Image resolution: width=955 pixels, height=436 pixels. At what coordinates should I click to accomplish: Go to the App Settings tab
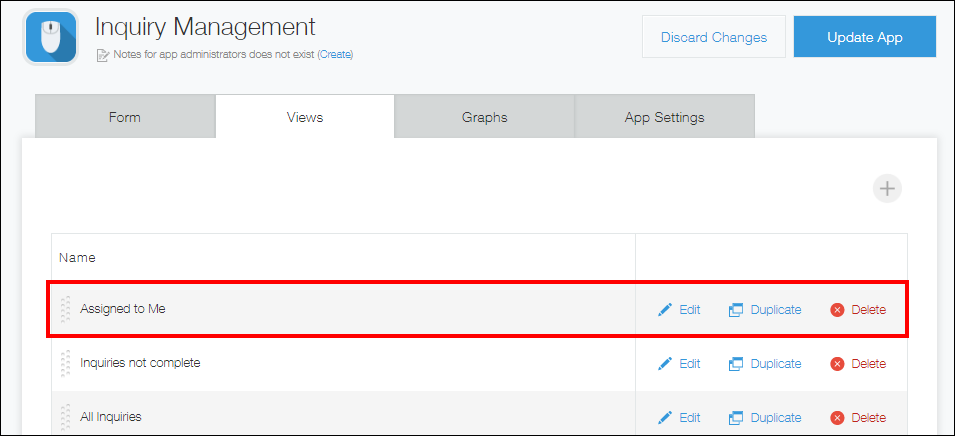tap(664, 117)
